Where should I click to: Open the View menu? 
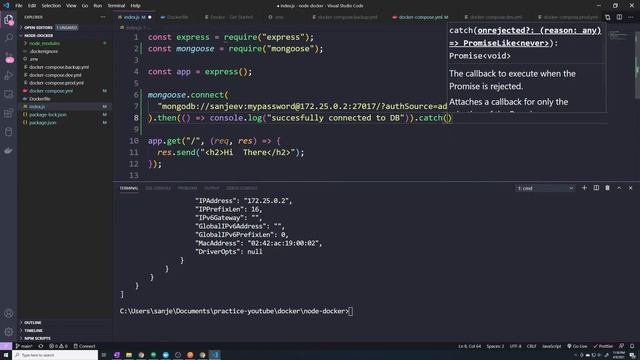point(71,6)
